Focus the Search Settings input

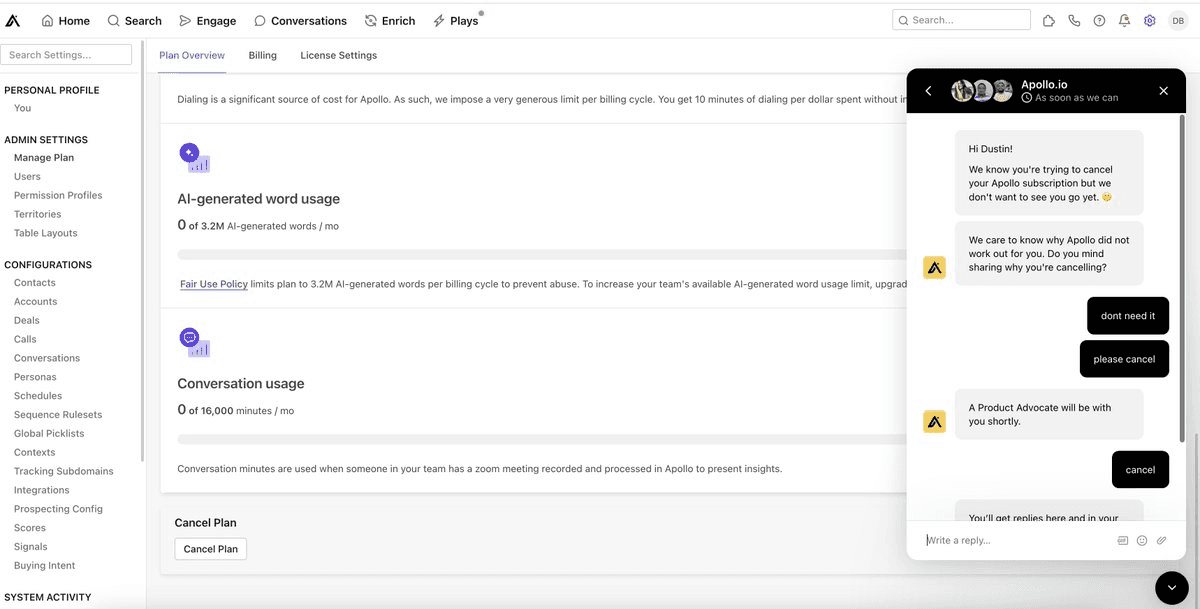point(66,55)
